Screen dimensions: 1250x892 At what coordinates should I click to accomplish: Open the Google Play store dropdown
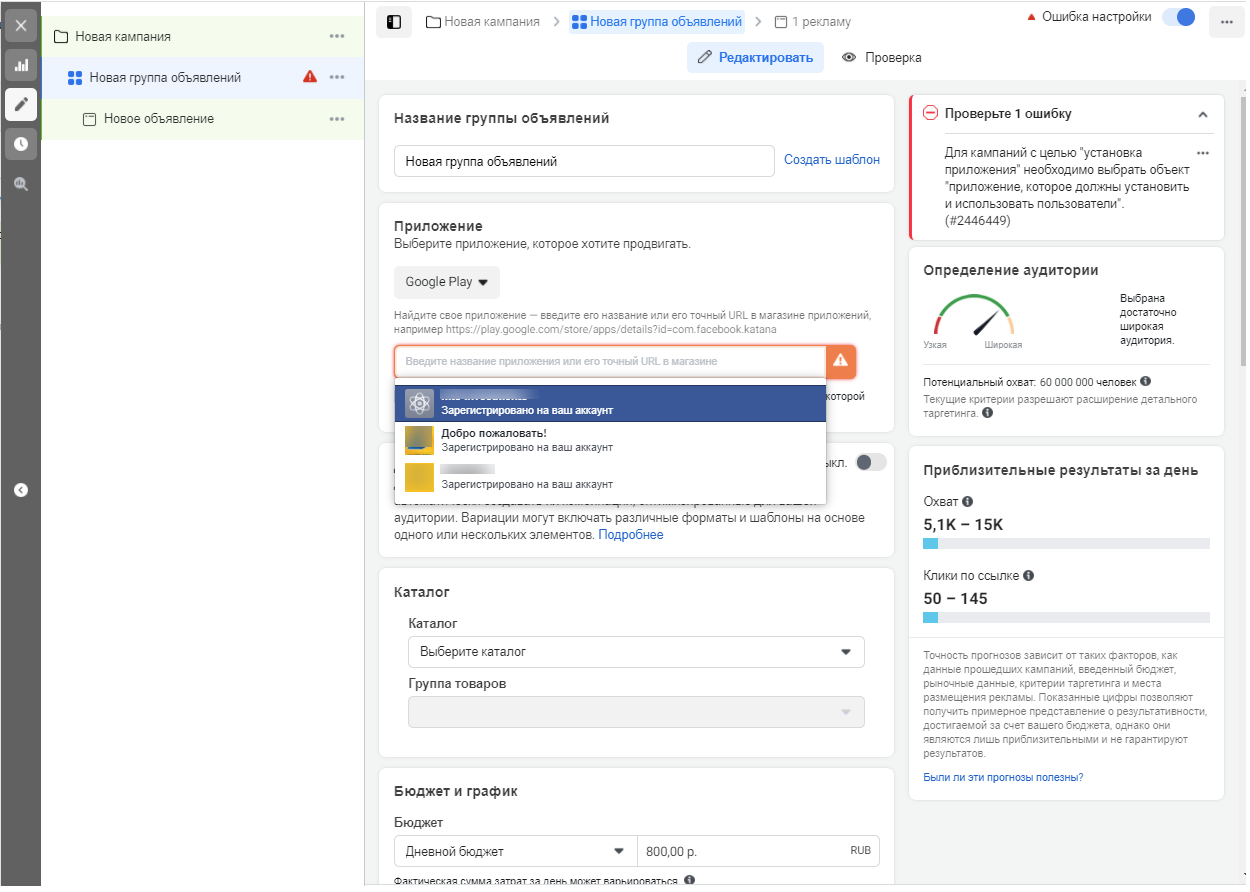click(x=446, y=282)
